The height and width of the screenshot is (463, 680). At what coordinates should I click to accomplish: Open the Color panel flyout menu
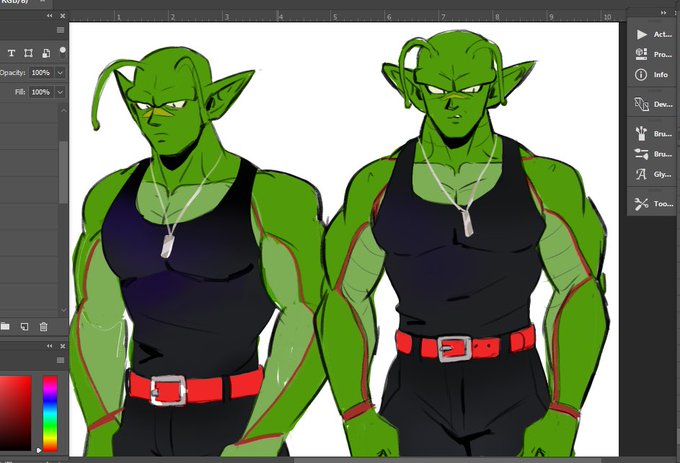[x=60, y=360]
